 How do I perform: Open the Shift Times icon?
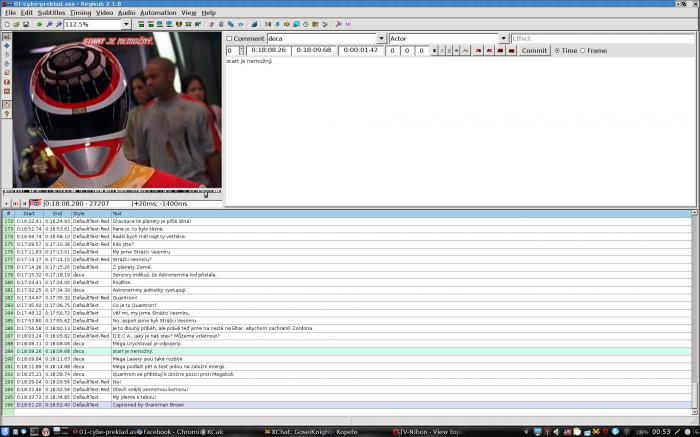tap(267, 24)
